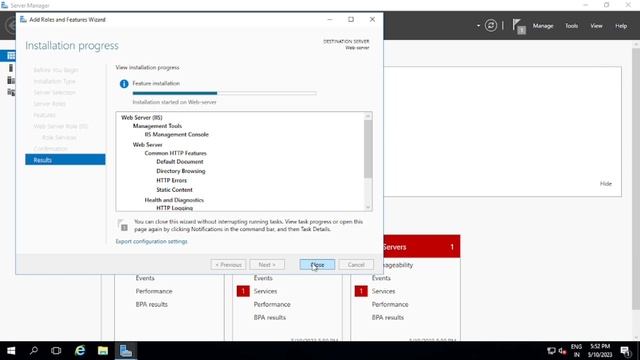Select 'Management Tools' in the feature list
Image resolution: width=640 pixels, height=360 pixels.
point(157,126)
